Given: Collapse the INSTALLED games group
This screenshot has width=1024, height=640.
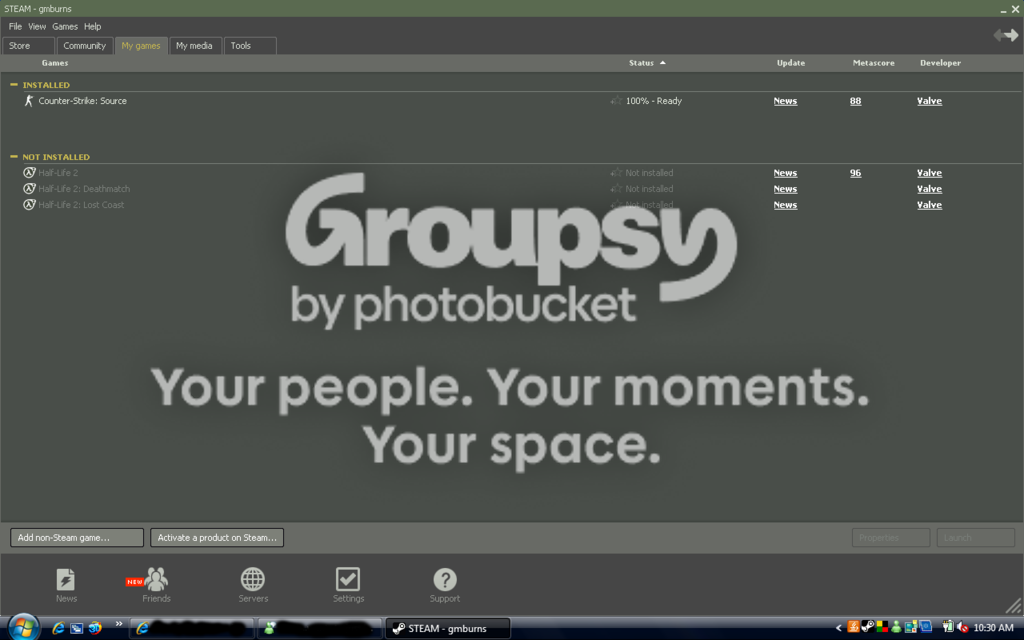Looking at the screenshot, I should click(14, 85).
